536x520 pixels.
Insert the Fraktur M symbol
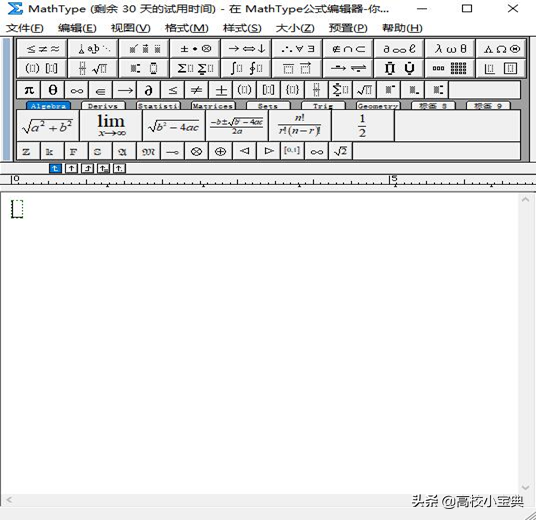(148, 151)
